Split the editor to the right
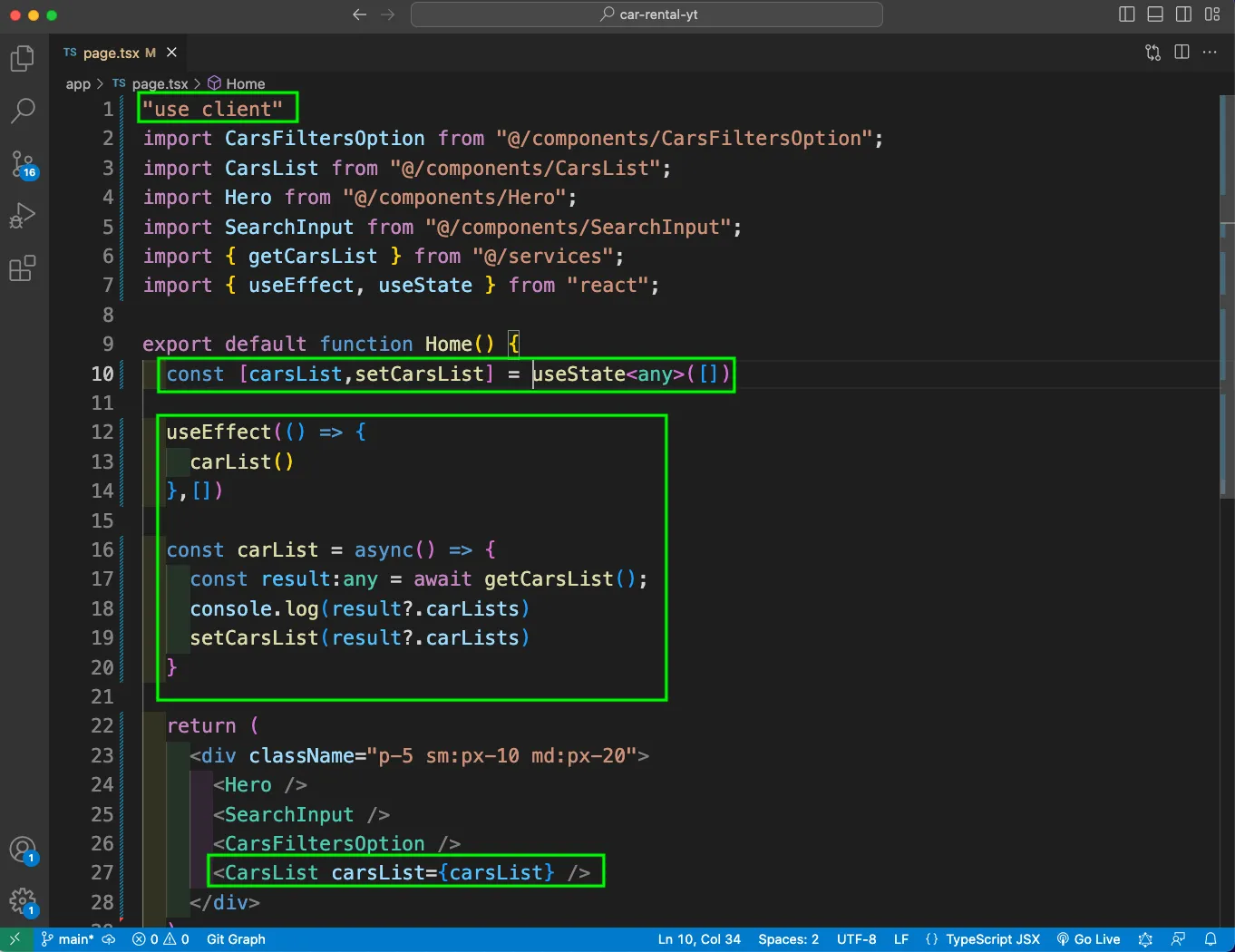Screen dimensions: 1235x952 pyautogui.click(x=1182, y=53)
